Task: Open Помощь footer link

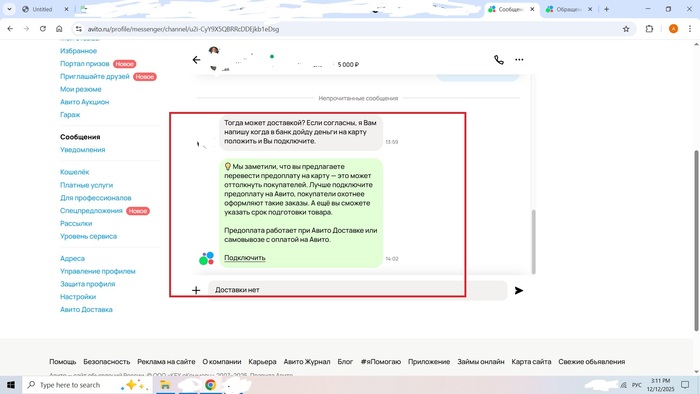Action: 62,361
